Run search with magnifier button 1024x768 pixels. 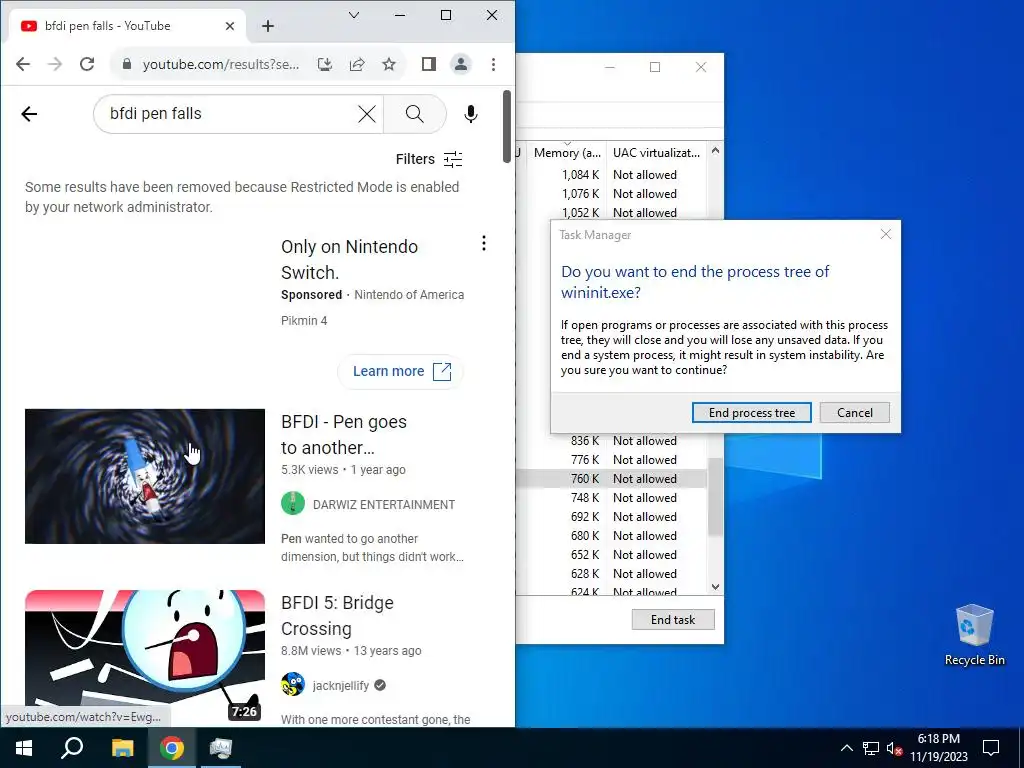(414, 114)
